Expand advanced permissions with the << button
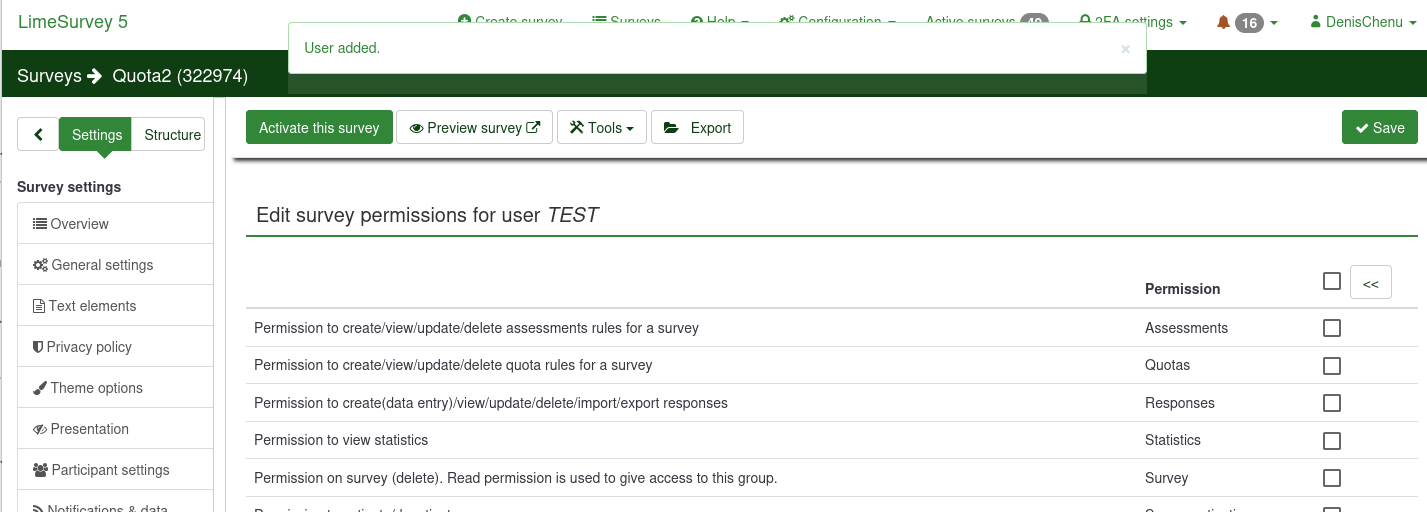Image resolution: width=1427 pixels, height=512 pixels. (1370, 284)
